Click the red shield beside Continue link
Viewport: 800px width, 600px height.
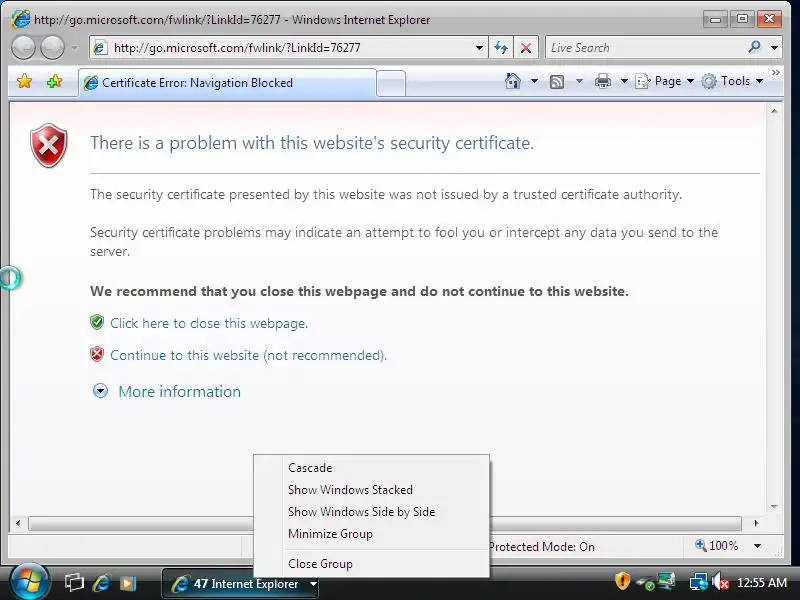point(97,354)
